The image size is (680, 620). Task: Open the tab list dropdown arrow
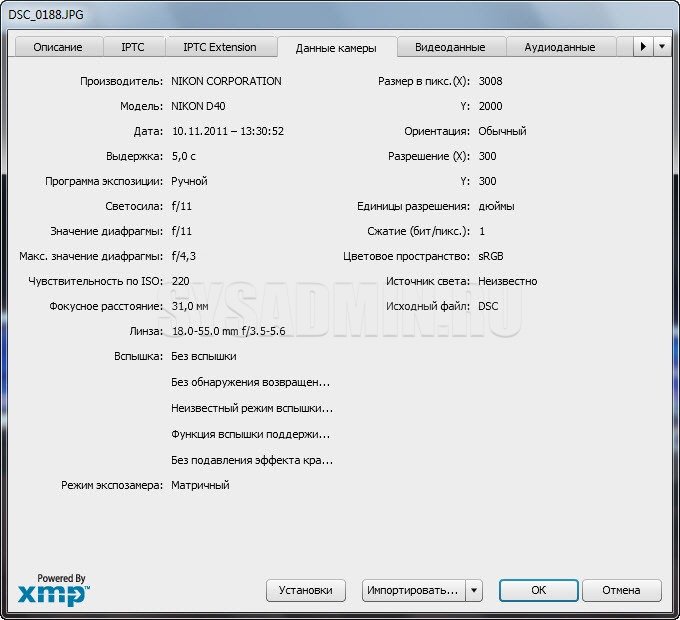pyautogui.click(x=662, y=47)
